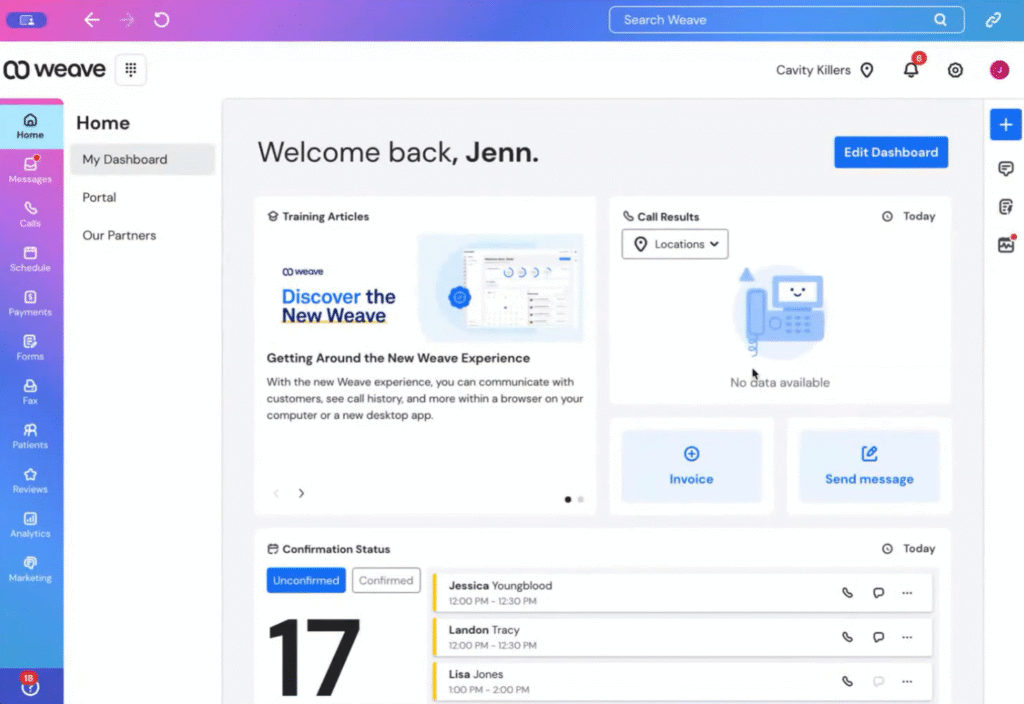Open Payments in the sidebar
Image resolution: width=1024 pixels, height=704 pixels.
click(x=30, y=303)
